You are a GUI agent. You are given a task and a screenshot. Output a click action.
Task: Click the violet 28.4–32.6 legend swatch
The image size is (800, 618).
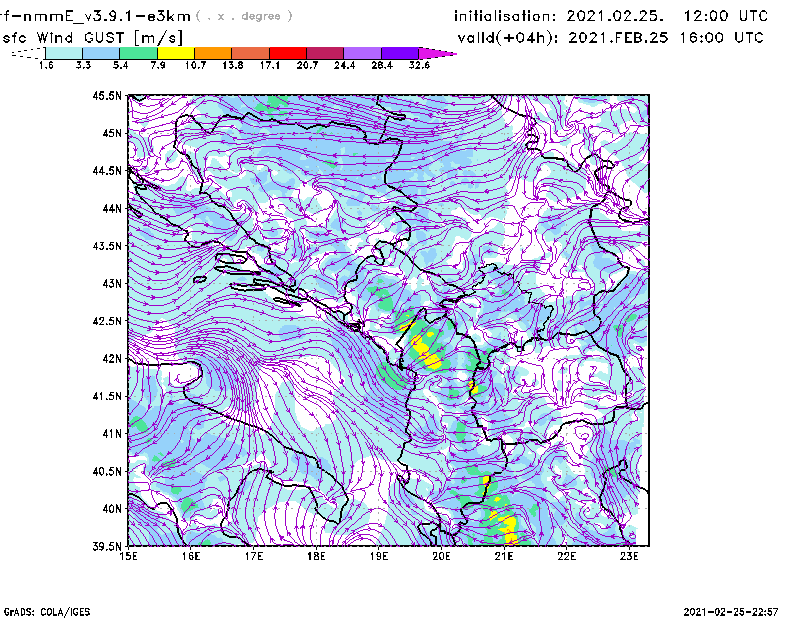400,53
